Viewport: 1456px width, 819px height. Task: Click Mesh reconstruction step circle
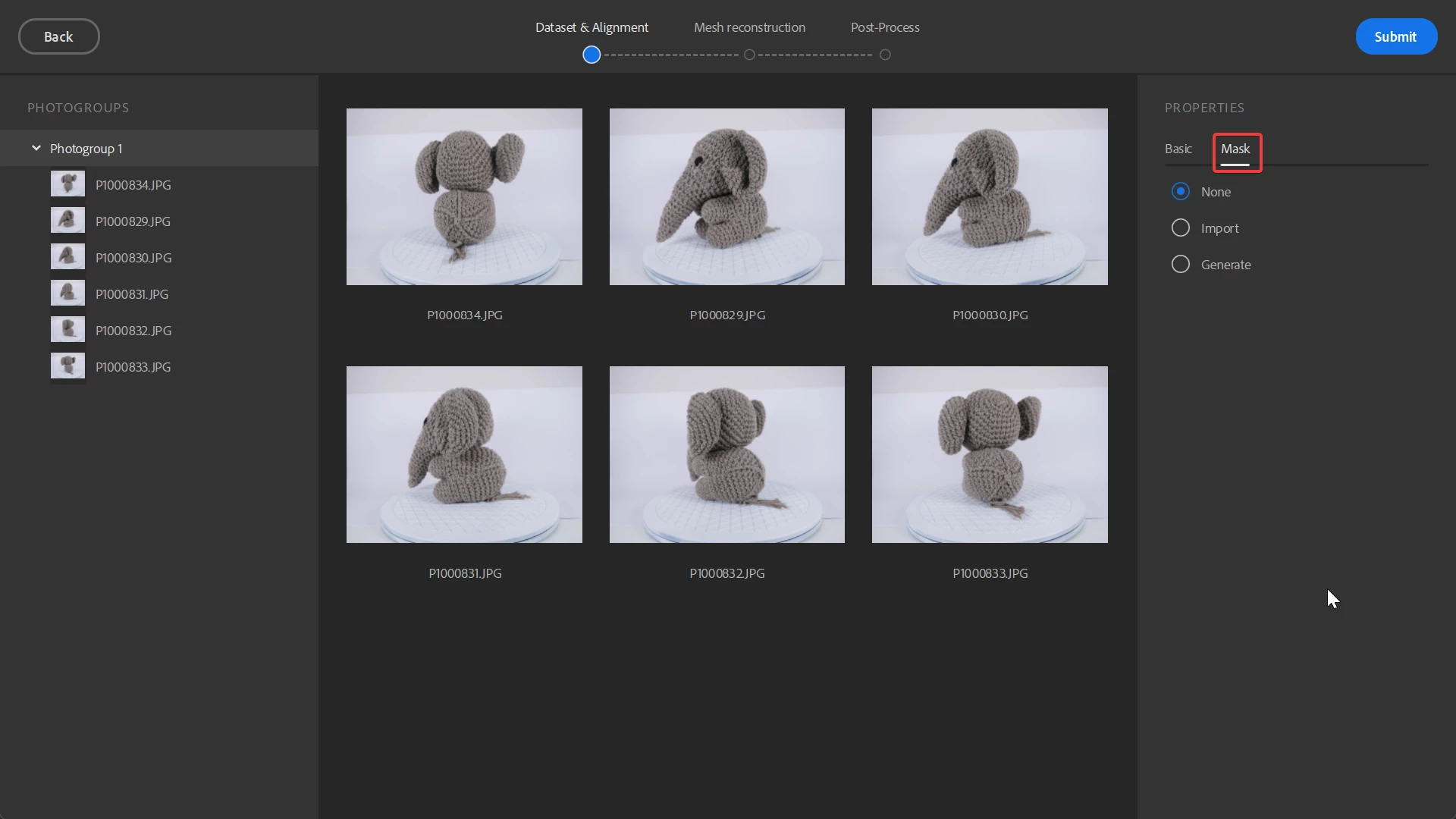[749, 55]
